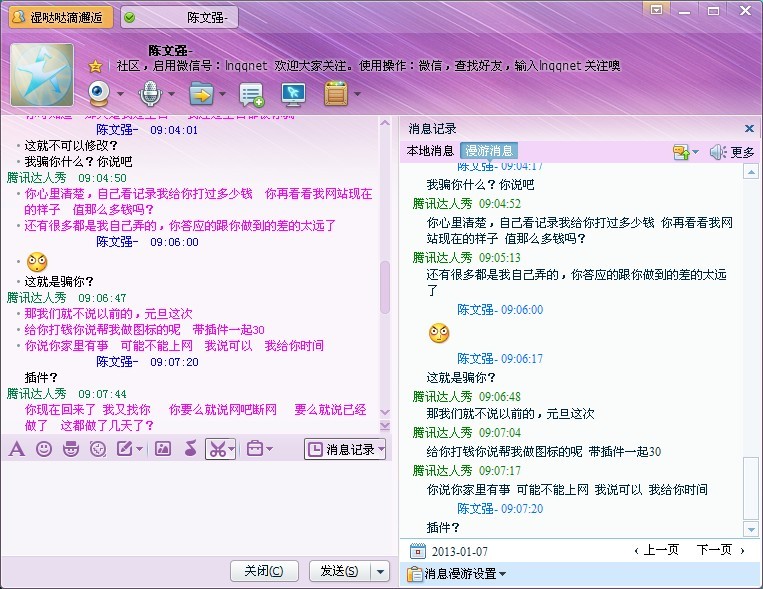Image resolution: width=763 pixels, height=589 pixels.
Task: Take a screenshot with the scissors icon
Action: tap(217, 449)
